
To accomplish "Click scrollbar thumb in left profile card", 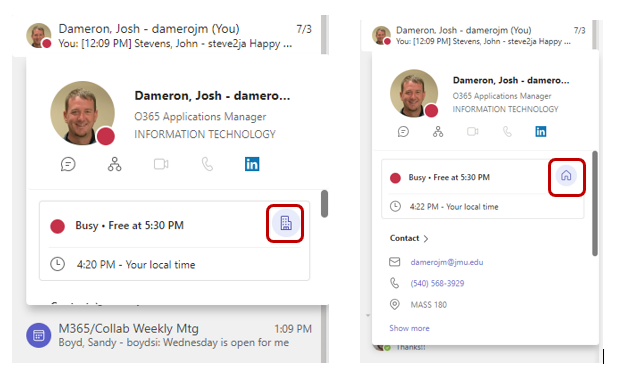I will tap(324, 204).
